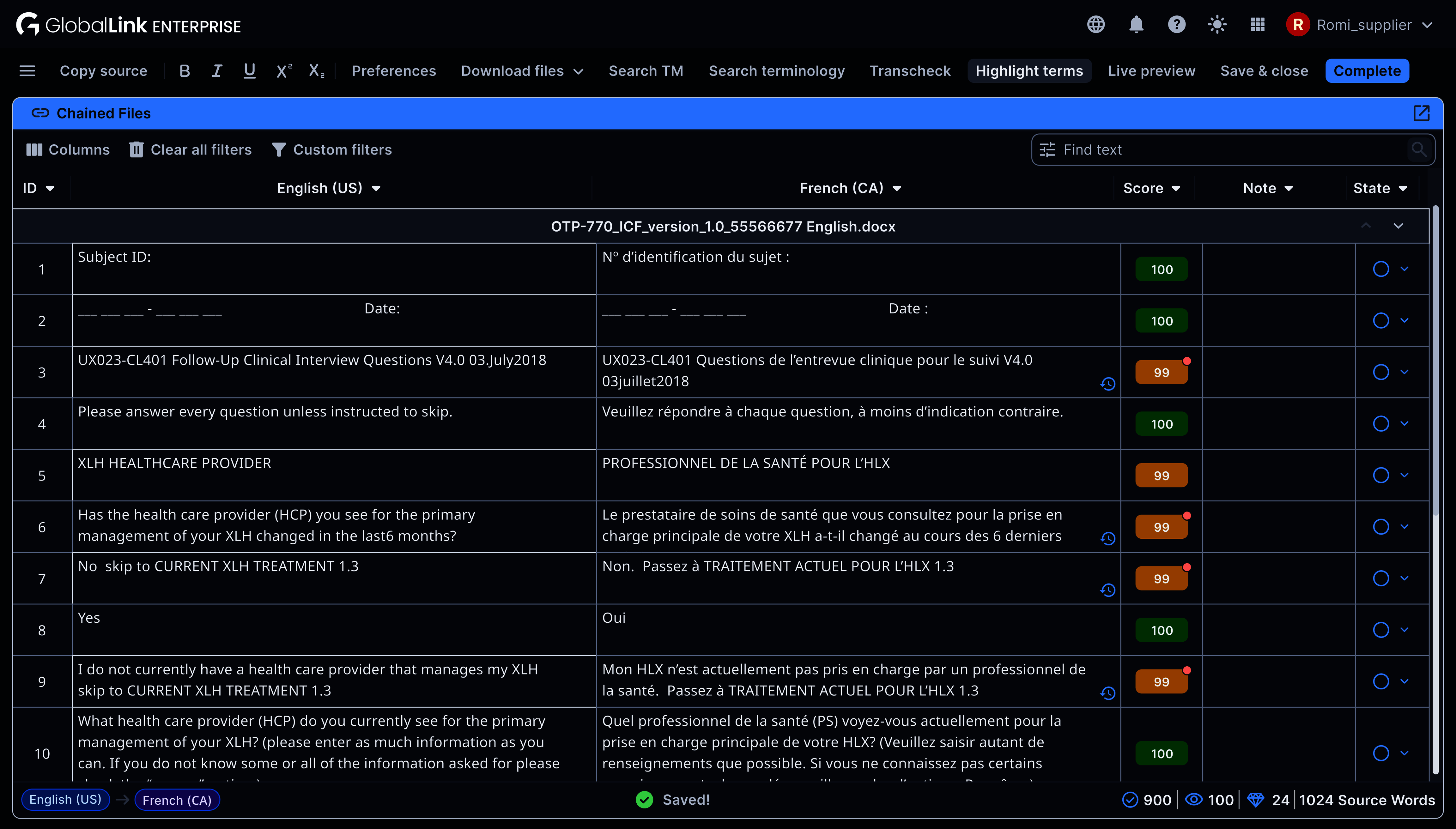
Task: Apply superscript formatting
Action: 283,70
